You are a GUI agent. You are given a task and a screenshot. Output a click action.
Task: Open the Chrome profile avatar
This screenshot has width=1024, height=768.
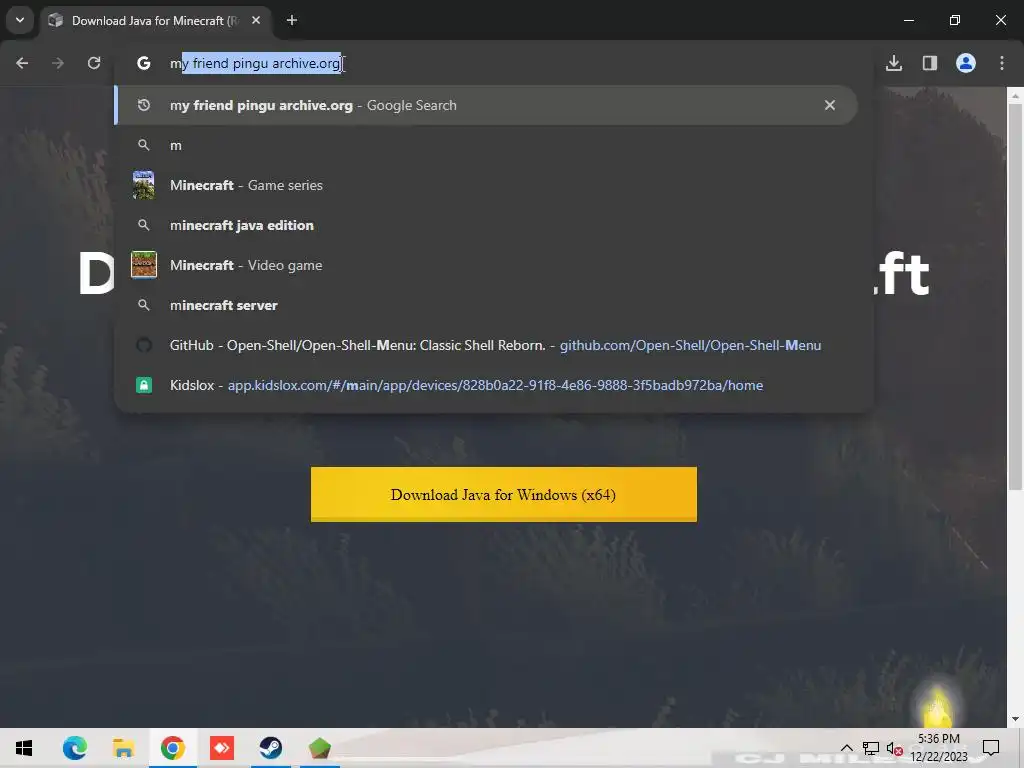966,63
